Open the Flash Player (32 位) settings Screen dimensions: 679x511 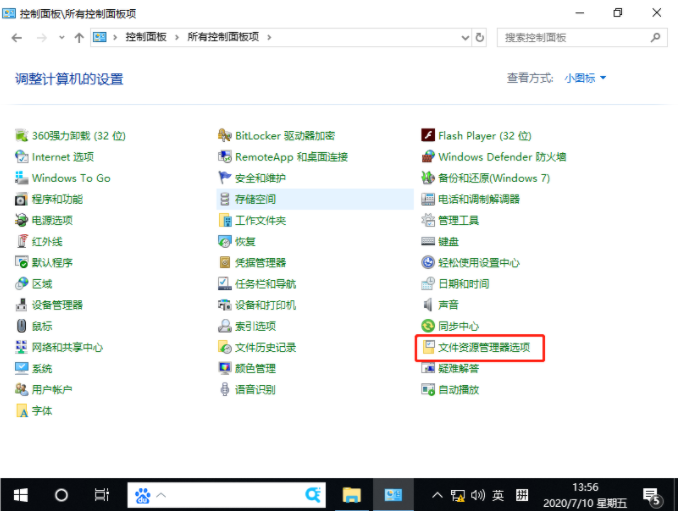484,136
